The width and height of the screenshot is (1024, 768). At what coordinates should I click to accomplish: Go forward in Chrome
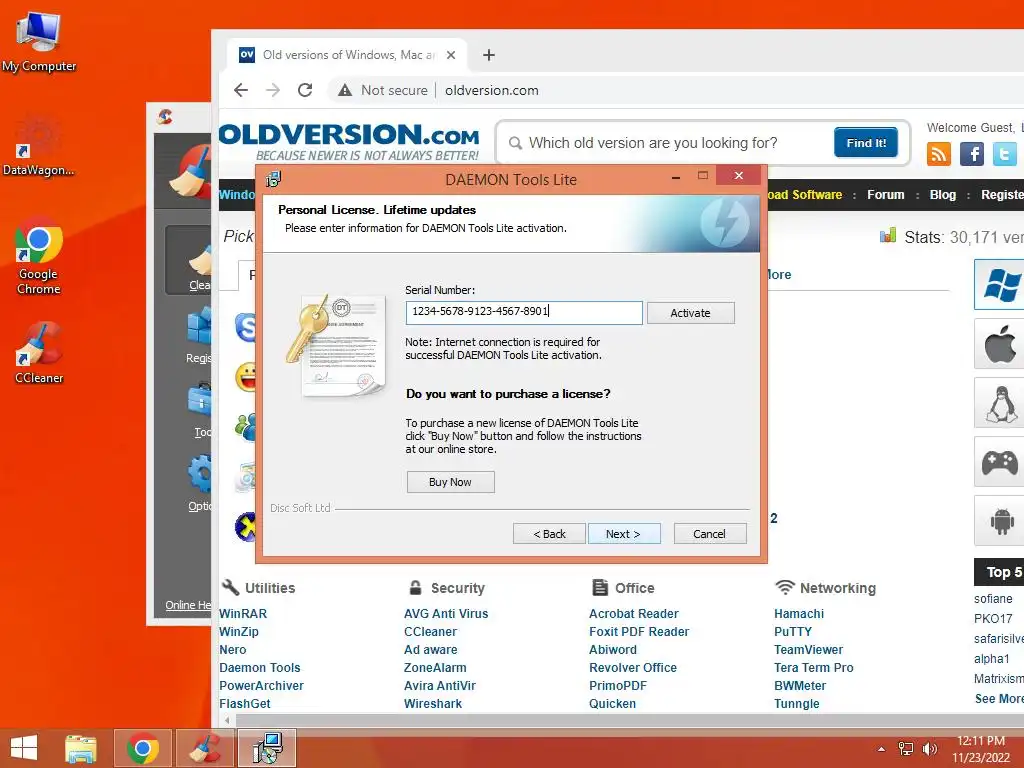tap(273, 90)
